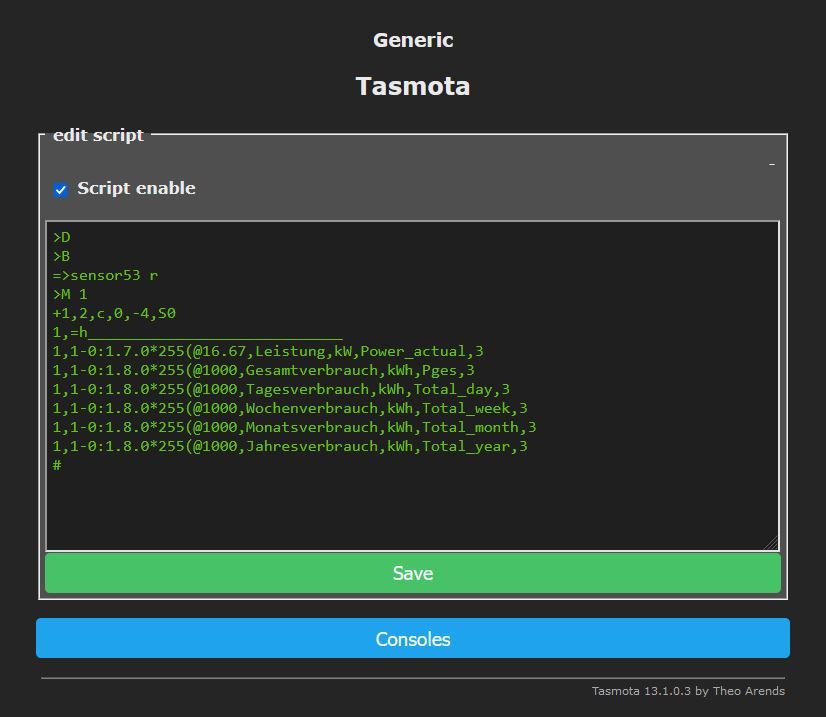Click the Wochenverbrauch Total_week line
The width and height of the screenshot is (826, 717).
(x=290, y=409)
